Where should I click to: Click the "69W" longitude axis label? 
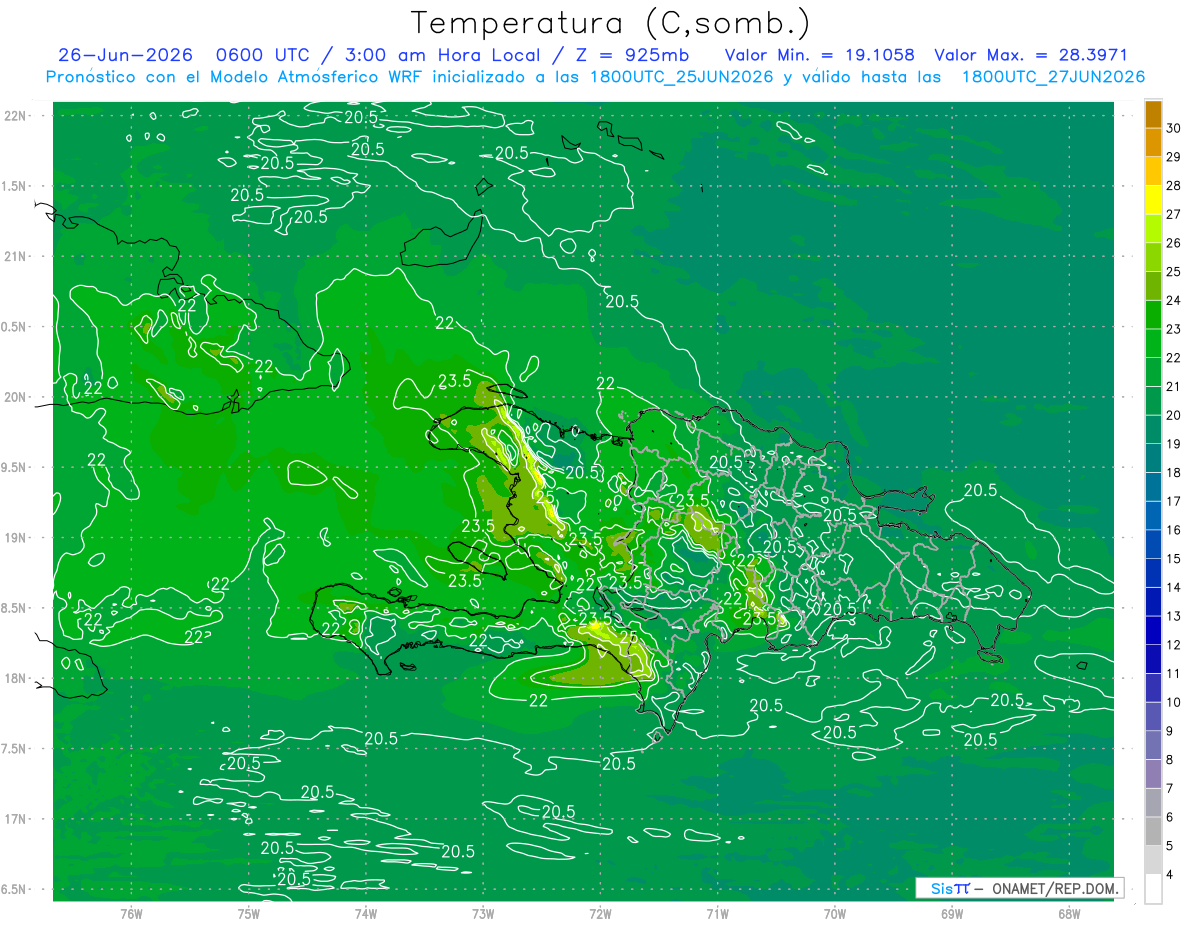[951, 913]
